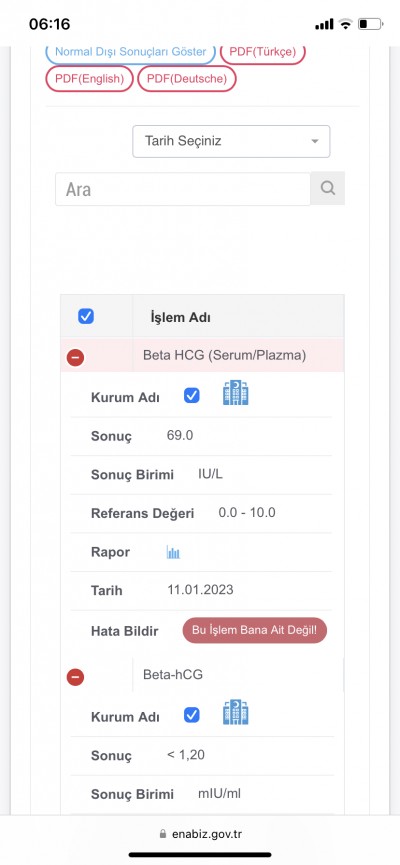Click Normal Dışı Sonuçları Göster button
Screen dimensions: 400x865
click(130, 53)
